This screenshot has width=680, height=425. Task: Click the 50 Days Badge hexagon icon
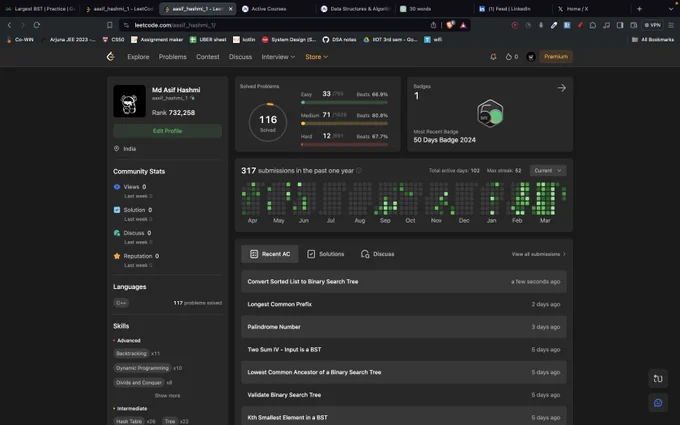490,114
